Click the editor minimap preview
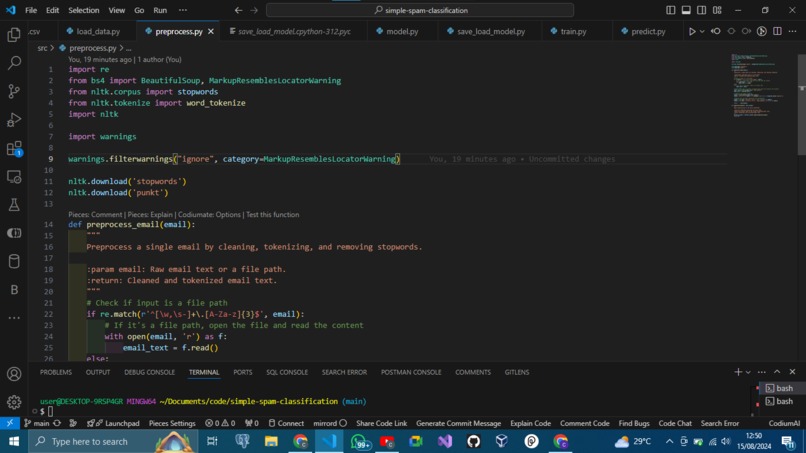Image resolution: width=806 pixels, height=453 pixels. tap(758, 85)
